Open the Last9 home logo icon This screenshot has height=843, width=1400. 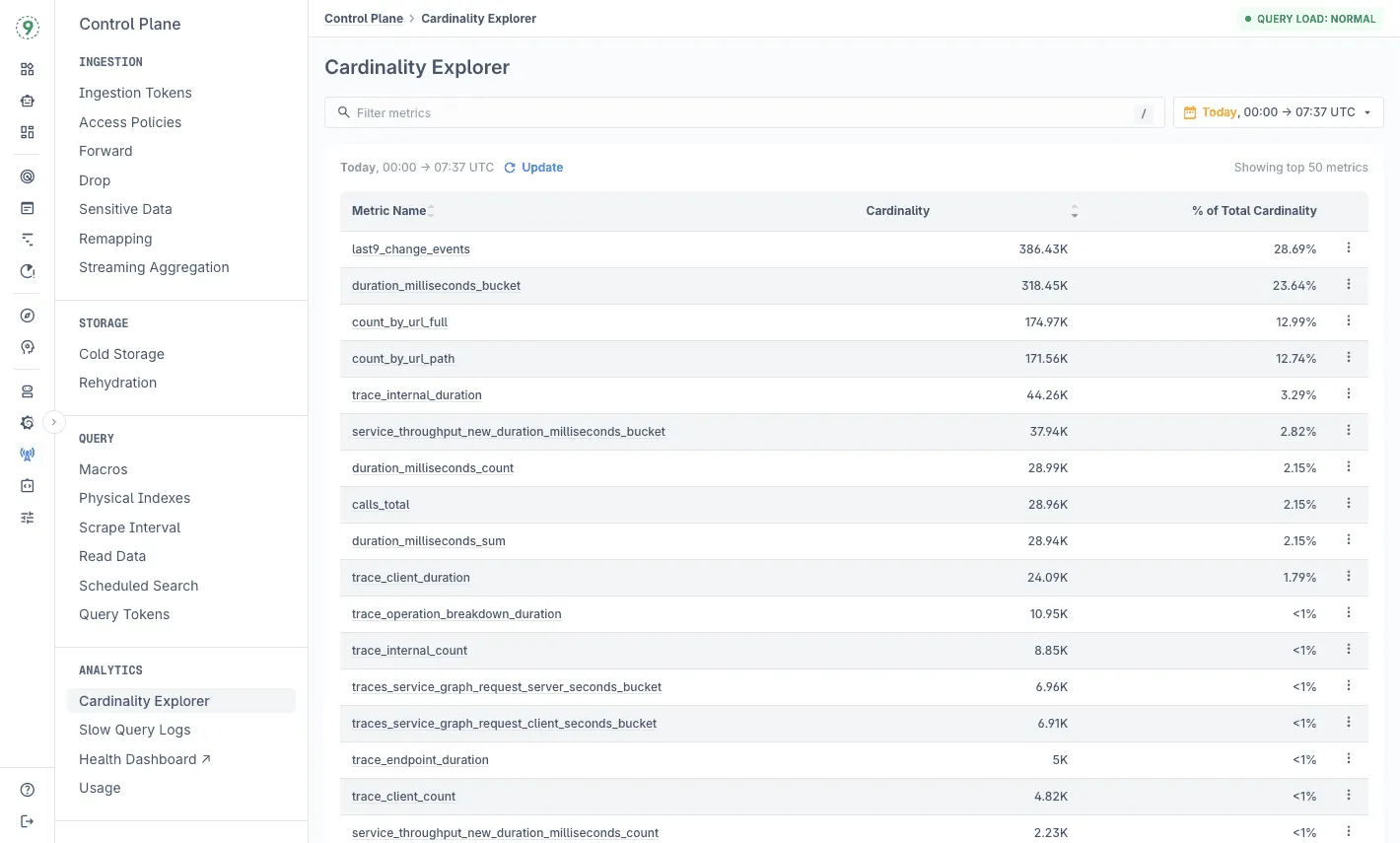coord(27,27)
